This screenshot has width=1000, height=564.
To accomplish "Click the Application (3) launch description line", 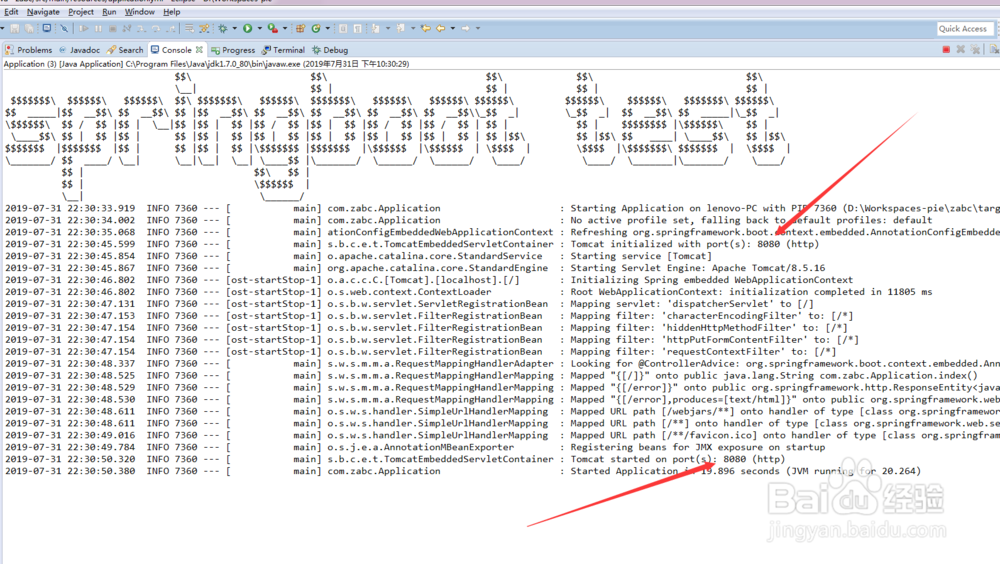I will [207, 64].
